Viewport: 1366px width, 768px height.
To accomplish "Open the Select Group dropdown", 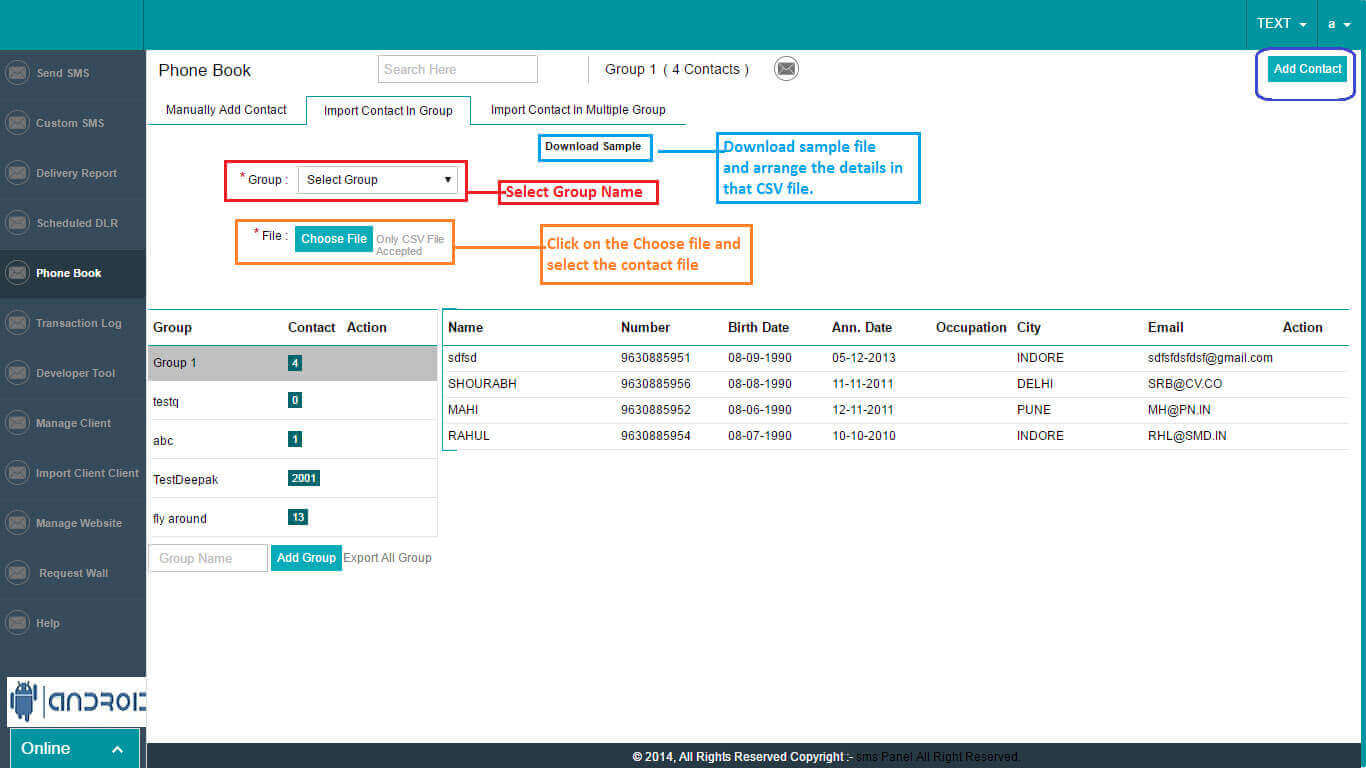I will [377, 180].
